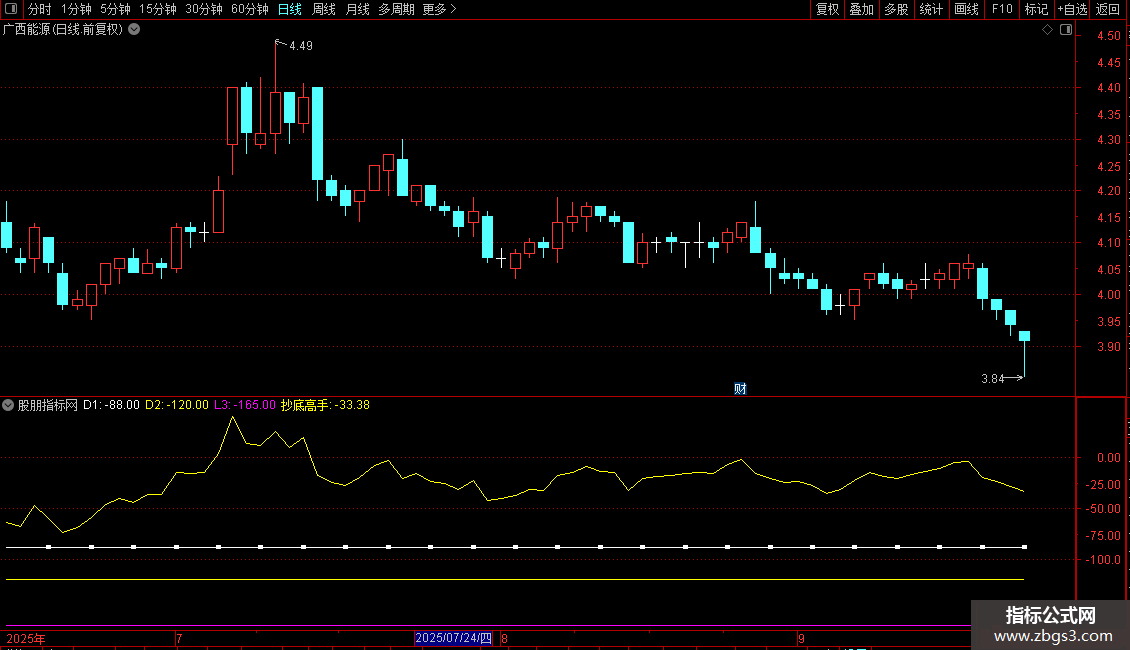1130x650 pixels.
Task: Click the 股朋指标网 indicator name
Action: 48,405
